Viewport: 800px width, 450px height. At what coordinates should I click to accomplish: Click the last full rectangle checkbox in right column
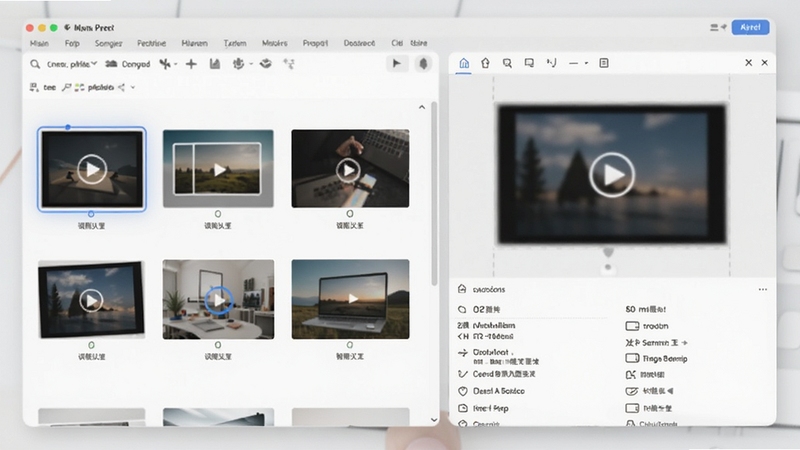(x=632, y=408)
